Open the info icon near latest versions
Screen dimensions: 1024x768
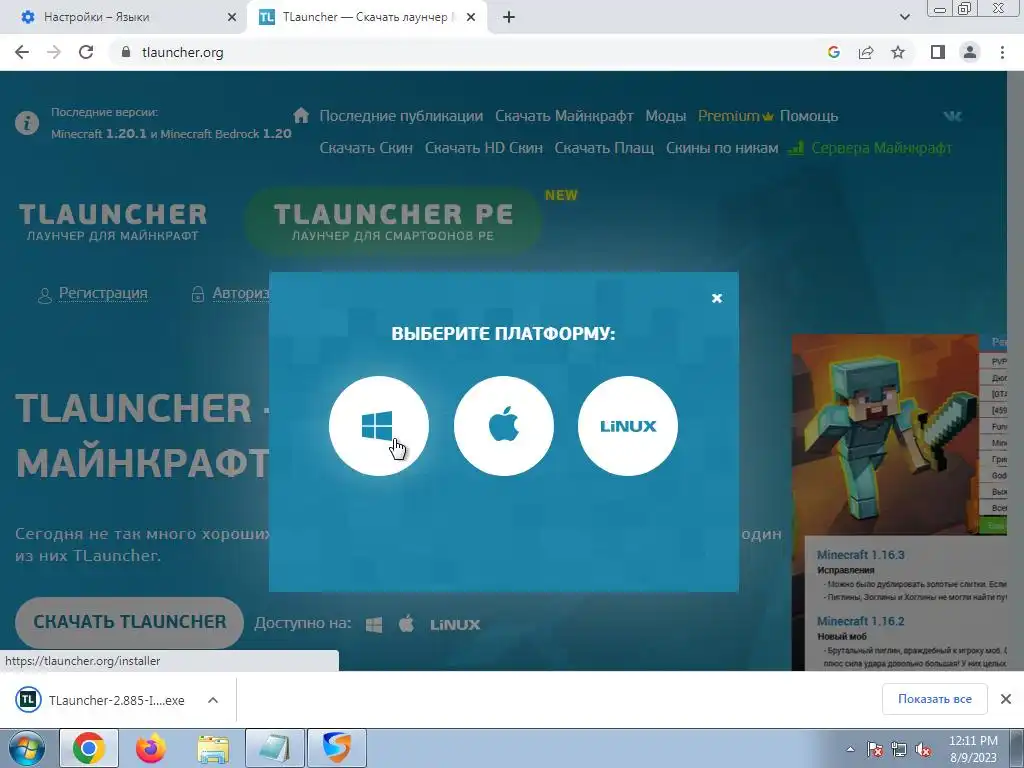tap(27, 123)
